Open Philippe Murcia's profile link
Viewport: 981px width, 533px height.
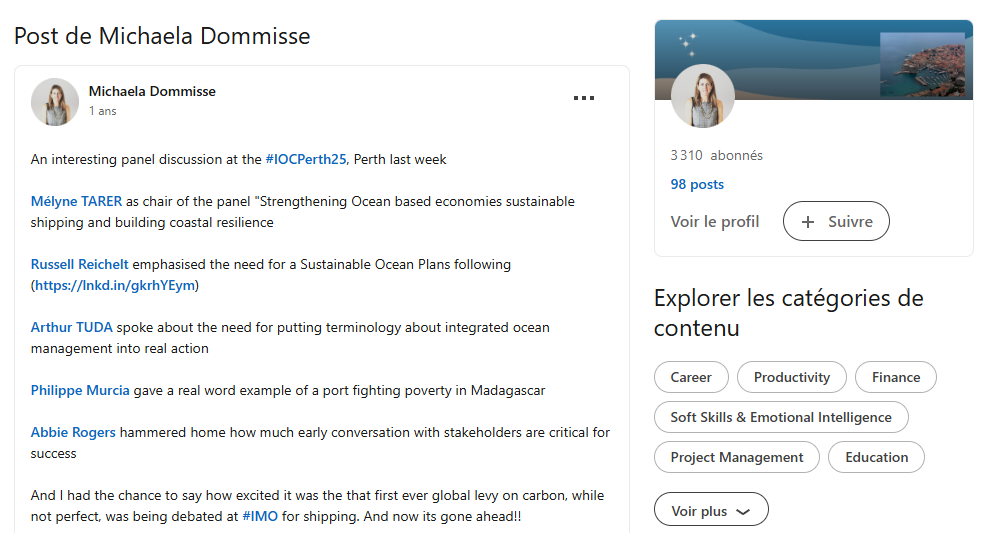click(80, 390)
